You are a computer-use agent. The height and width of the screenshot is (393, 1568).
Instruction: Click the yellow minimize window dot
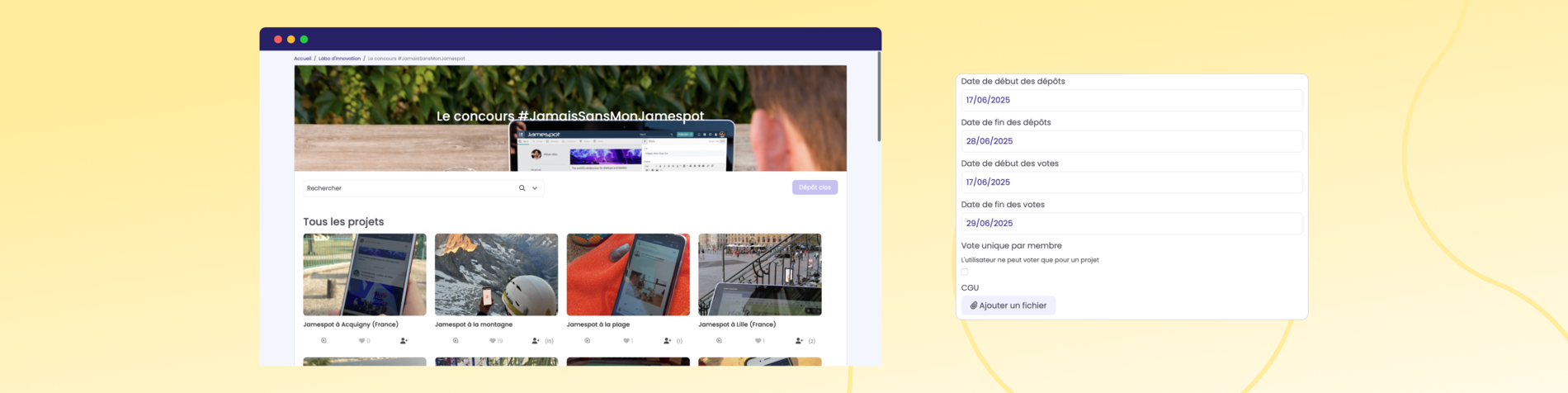[291, 39]
